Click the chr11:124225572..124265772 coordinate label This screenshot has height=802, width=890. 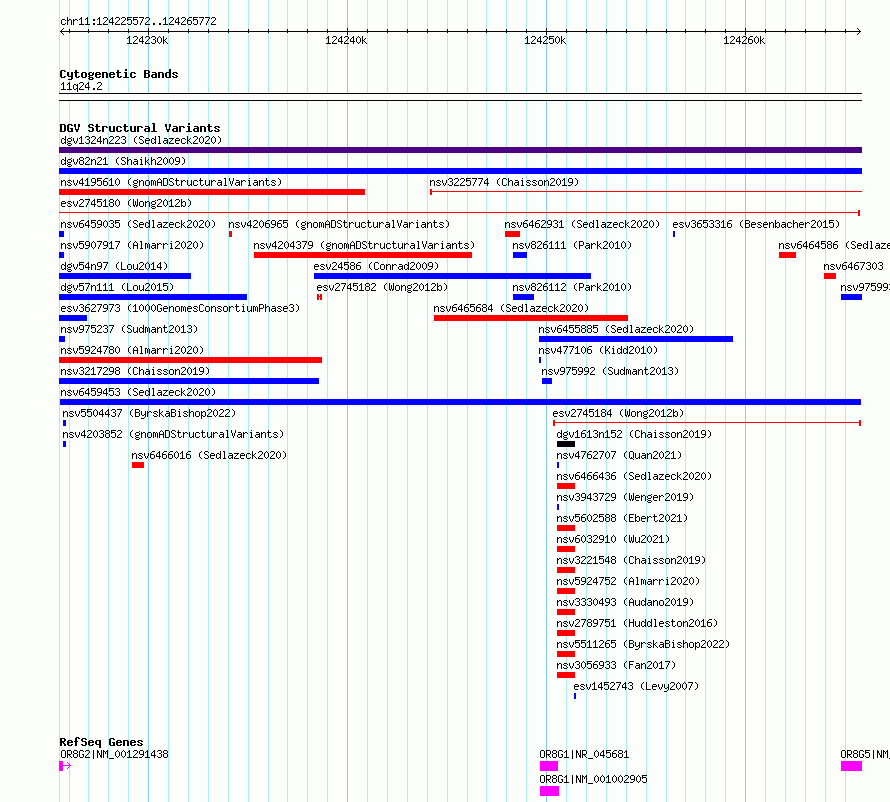(x=138, y=22)
